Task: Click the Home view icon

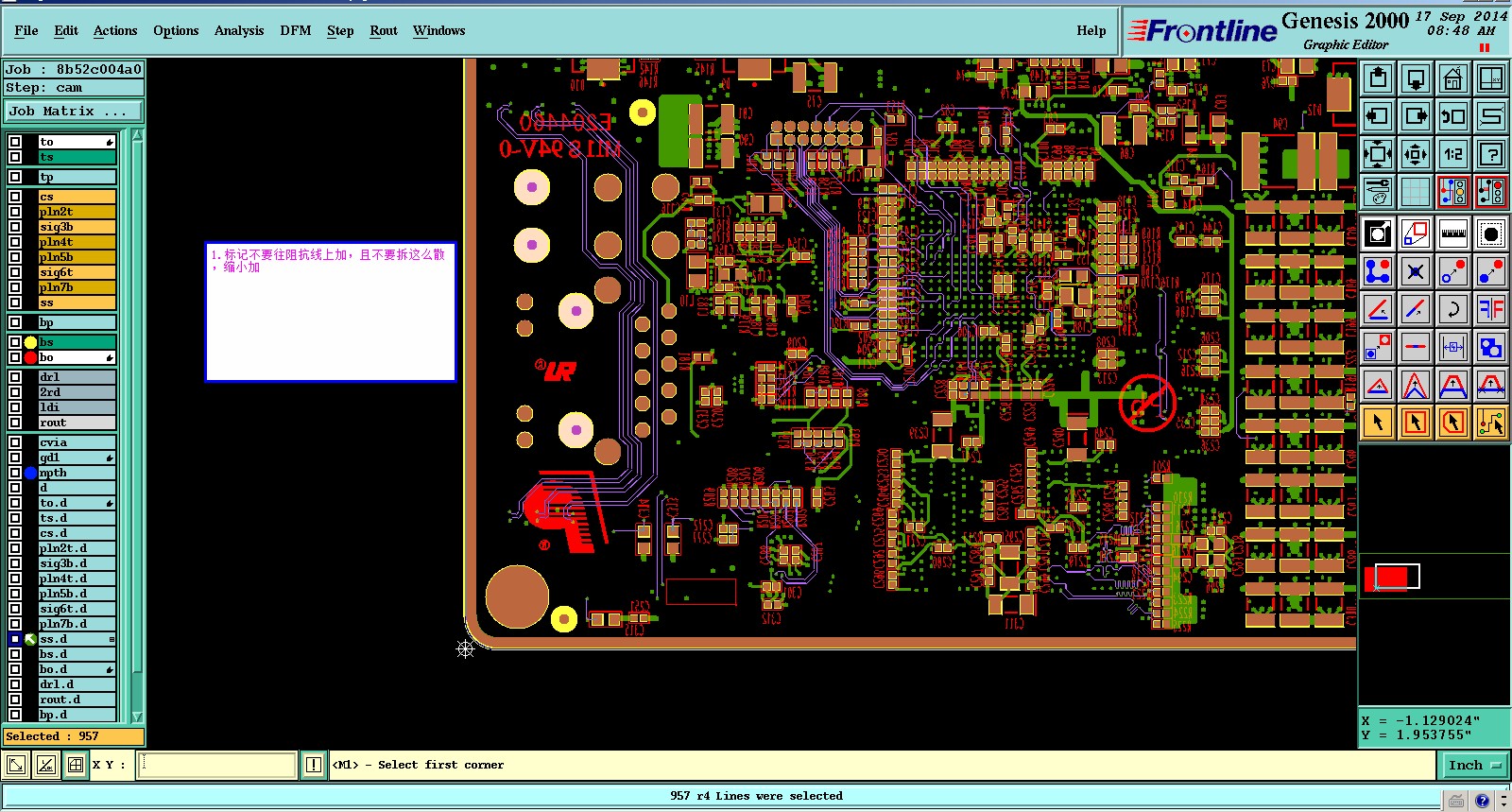Action: click(1453, 78)
